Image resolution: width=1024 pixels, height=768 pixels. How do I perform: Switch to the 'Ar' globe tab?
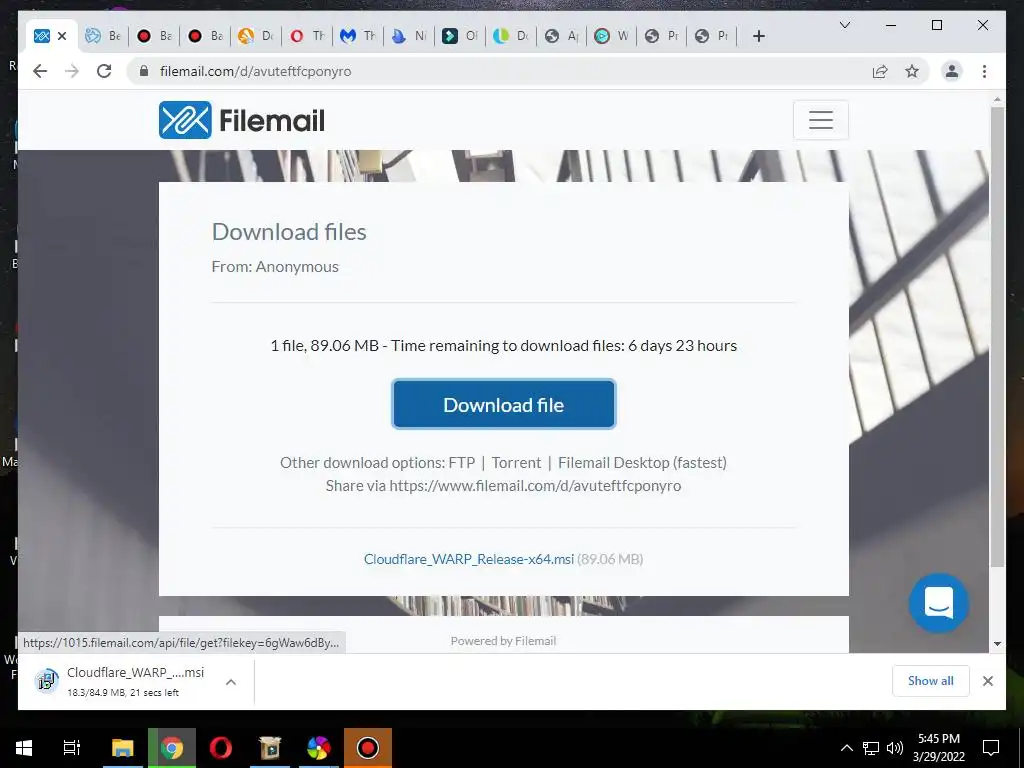(x=562, y=36)
